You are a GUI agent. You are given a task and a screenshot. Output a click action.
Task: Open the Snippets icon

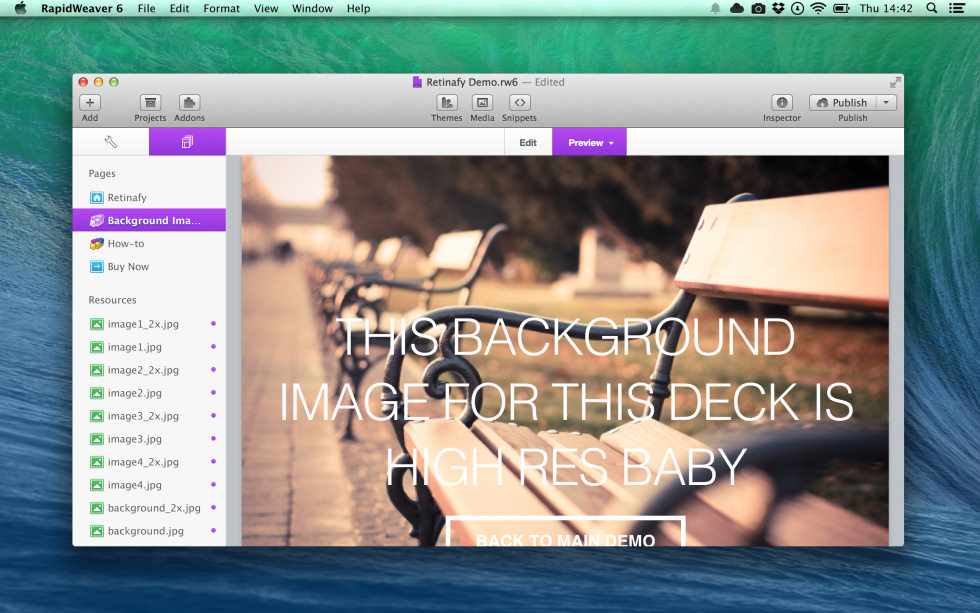(x=519, y=102)
